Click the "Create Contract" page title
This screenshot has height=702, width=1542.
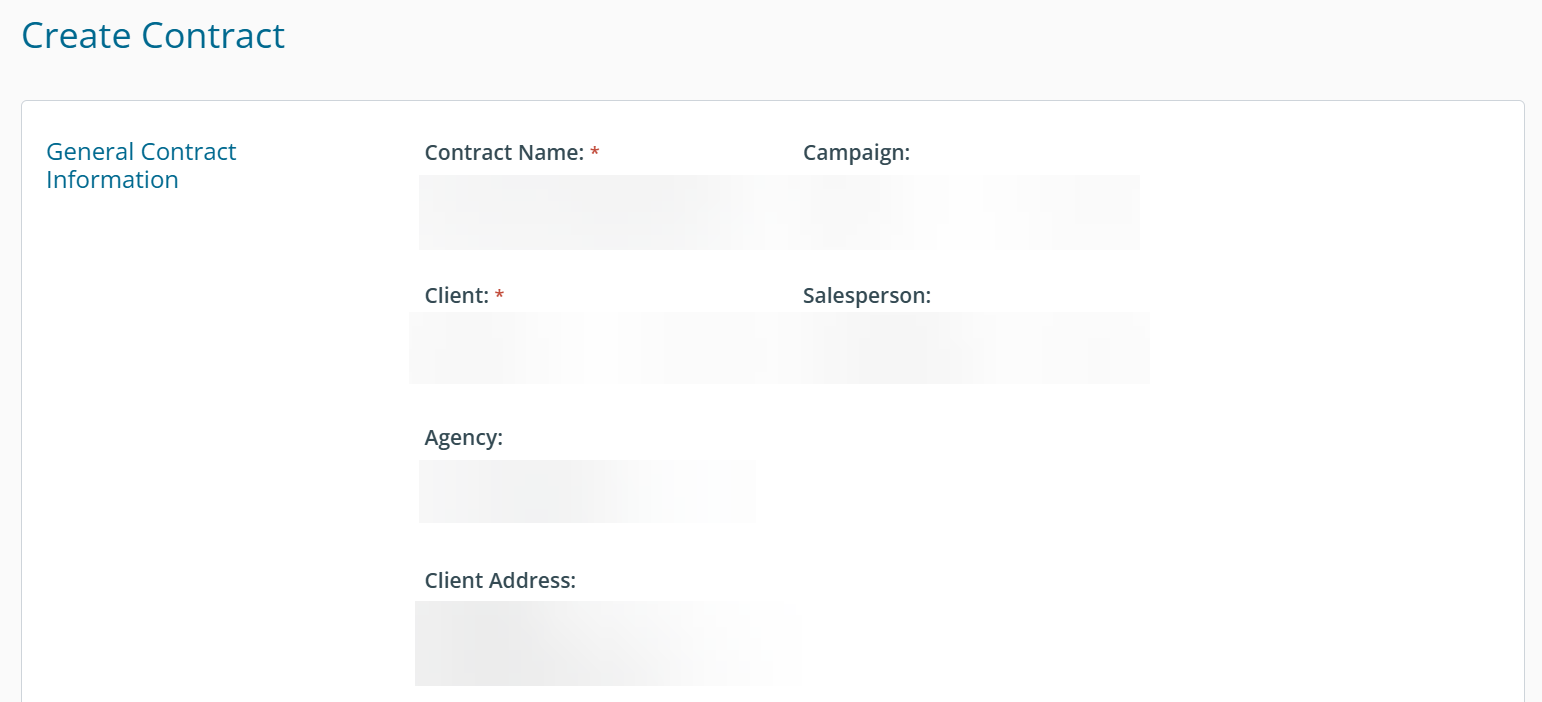point(153,36)
